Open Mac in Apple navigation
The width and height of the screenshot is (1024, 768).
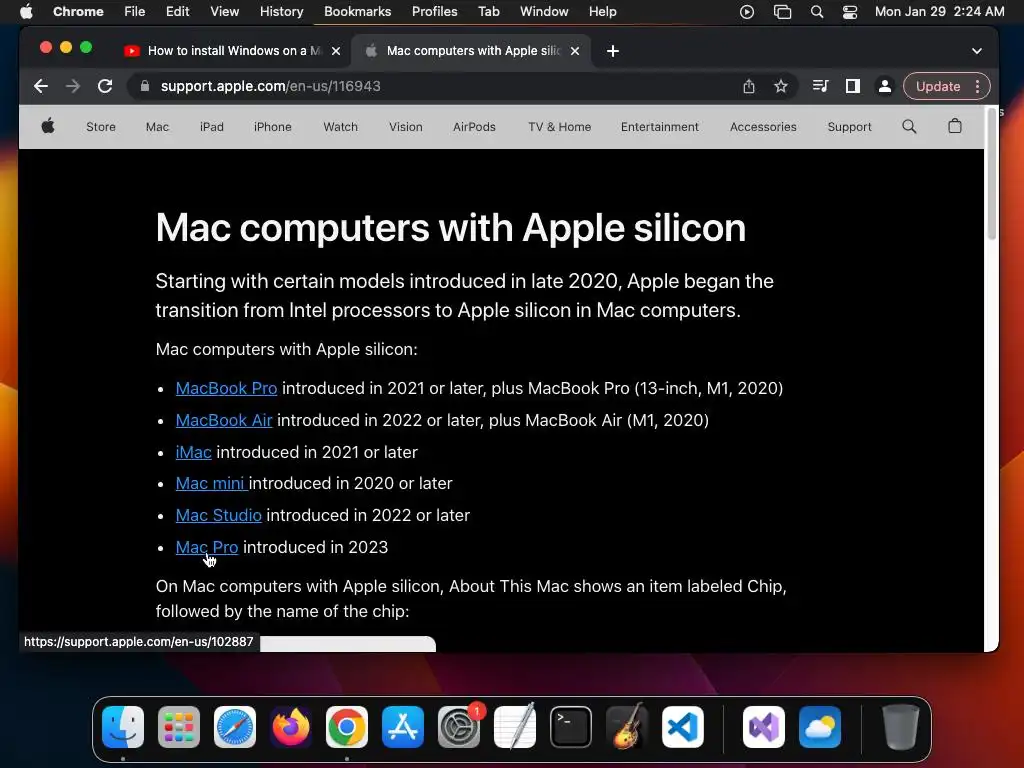(x=157, y=127)
